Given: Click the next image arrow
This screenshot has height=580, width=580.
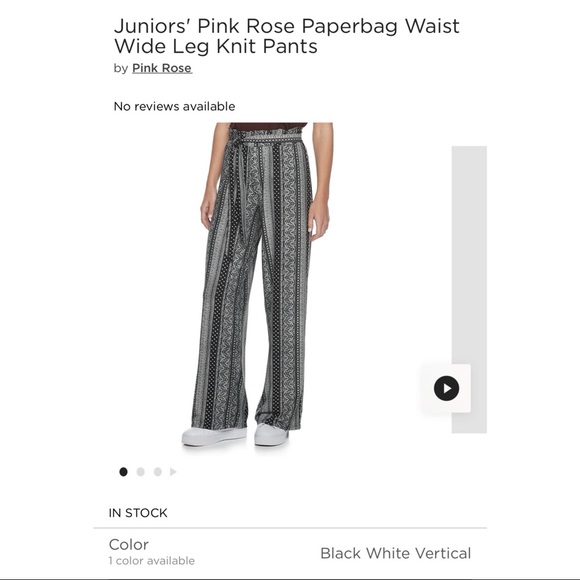Looking at the screenshot, I should point(173,472).
